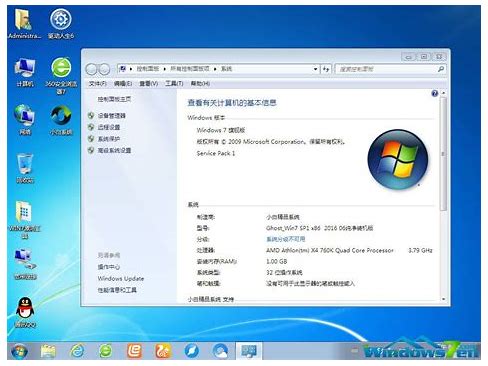Open the Windows Update link
Screen dimensions: 488x366
coord(121,278)
